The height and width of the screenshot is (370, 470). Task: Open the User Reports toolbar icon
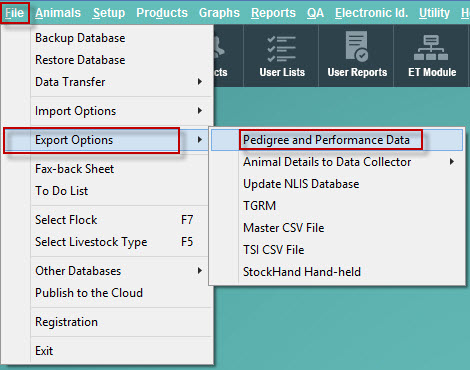tap(357, 56)
